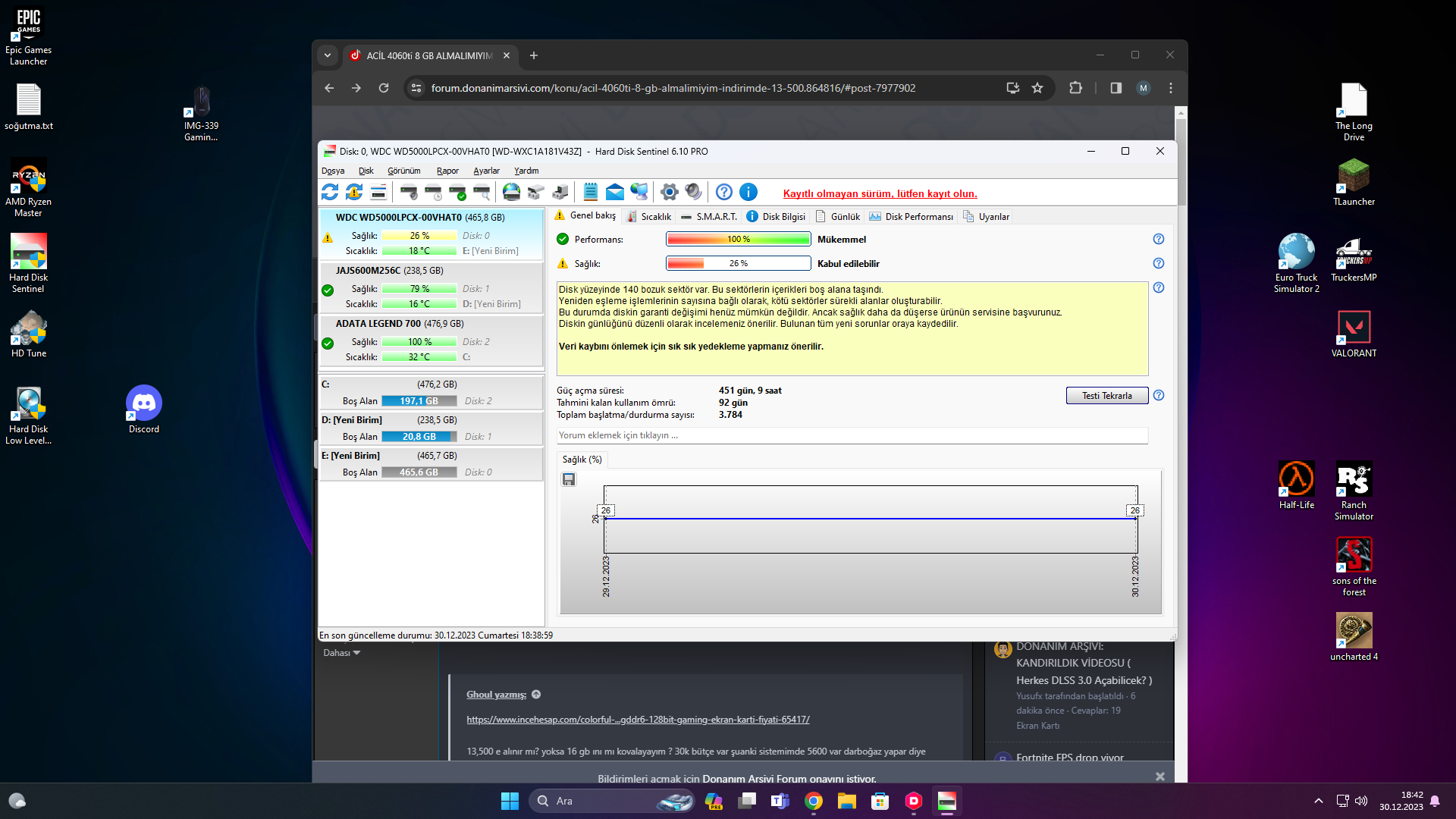Click the Chrome address bar URL

tap(673, 88)
